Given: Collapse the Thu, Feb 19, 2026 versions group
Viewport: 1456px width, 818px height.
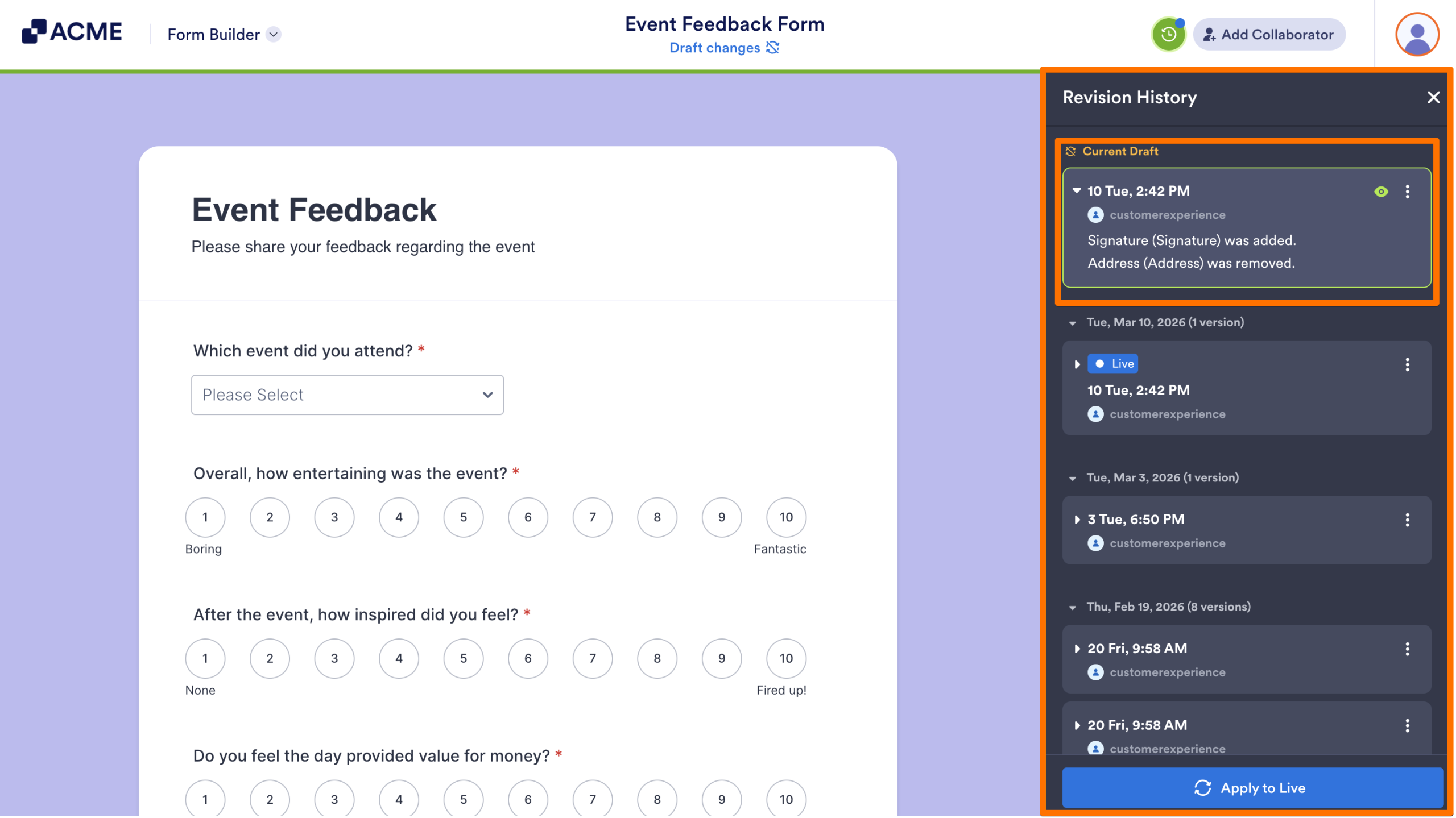Looking at the screenshot, I should pyautogui.click(x=1073, y=607).
